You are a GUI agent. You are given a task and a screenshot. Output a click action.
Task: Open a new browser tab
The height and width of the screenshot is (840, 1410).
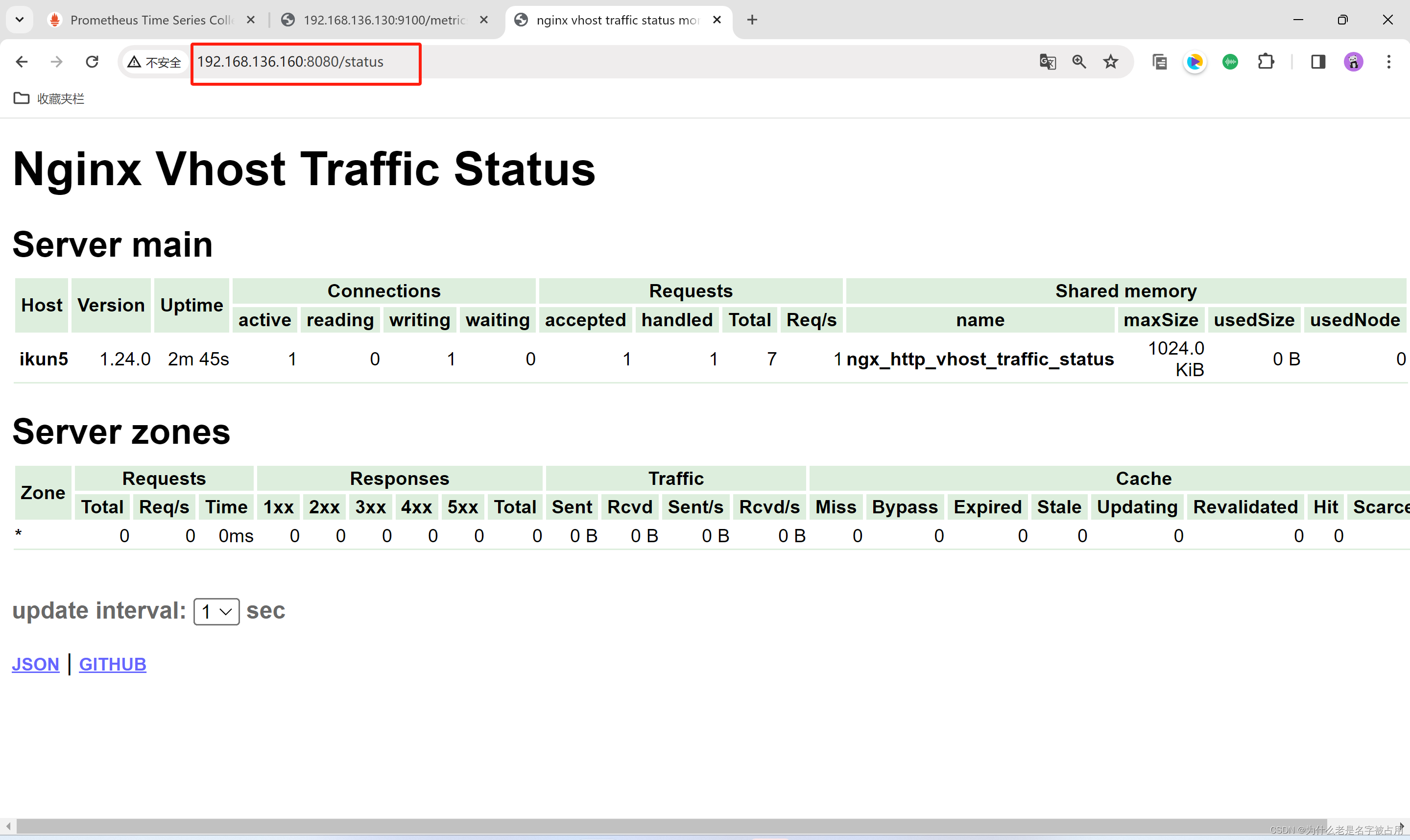pos(752,20)
